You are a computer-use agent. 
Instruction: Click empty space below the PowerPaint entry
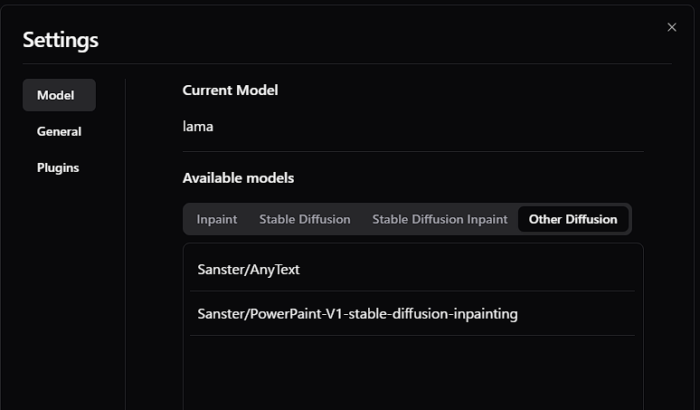(412, 375)
